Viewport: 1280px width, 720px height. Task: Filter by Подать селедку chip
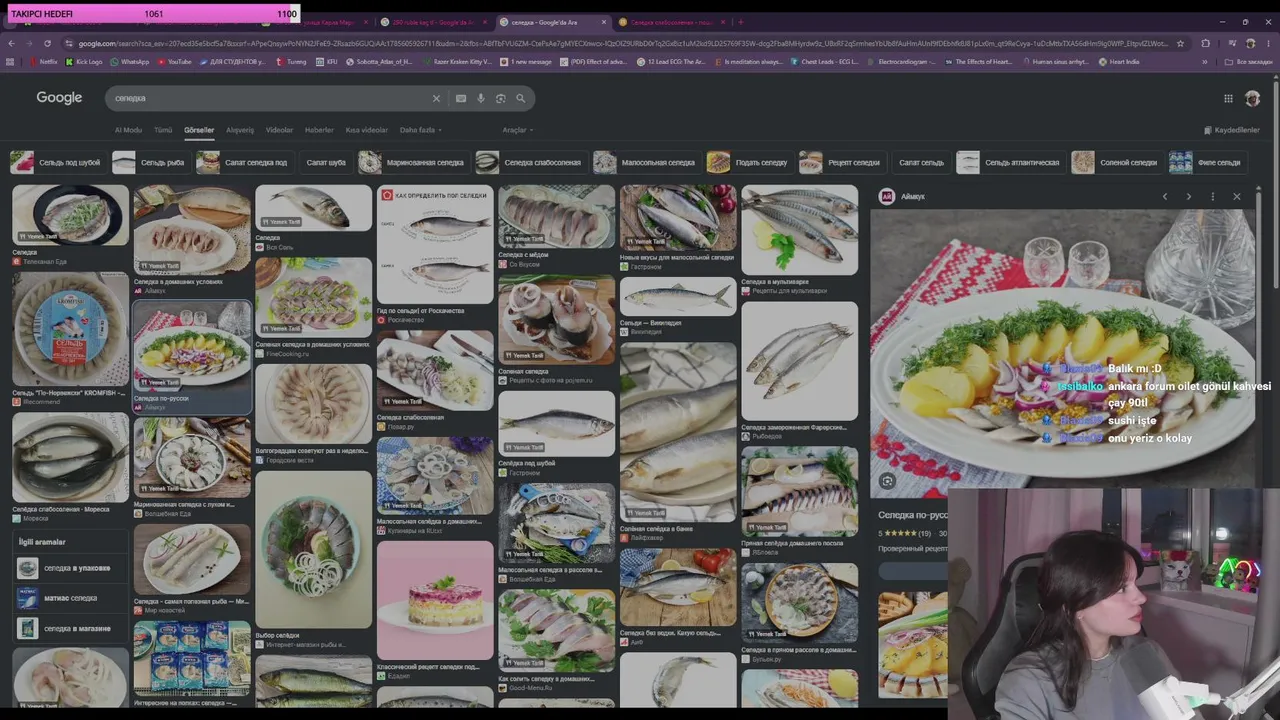749,162
